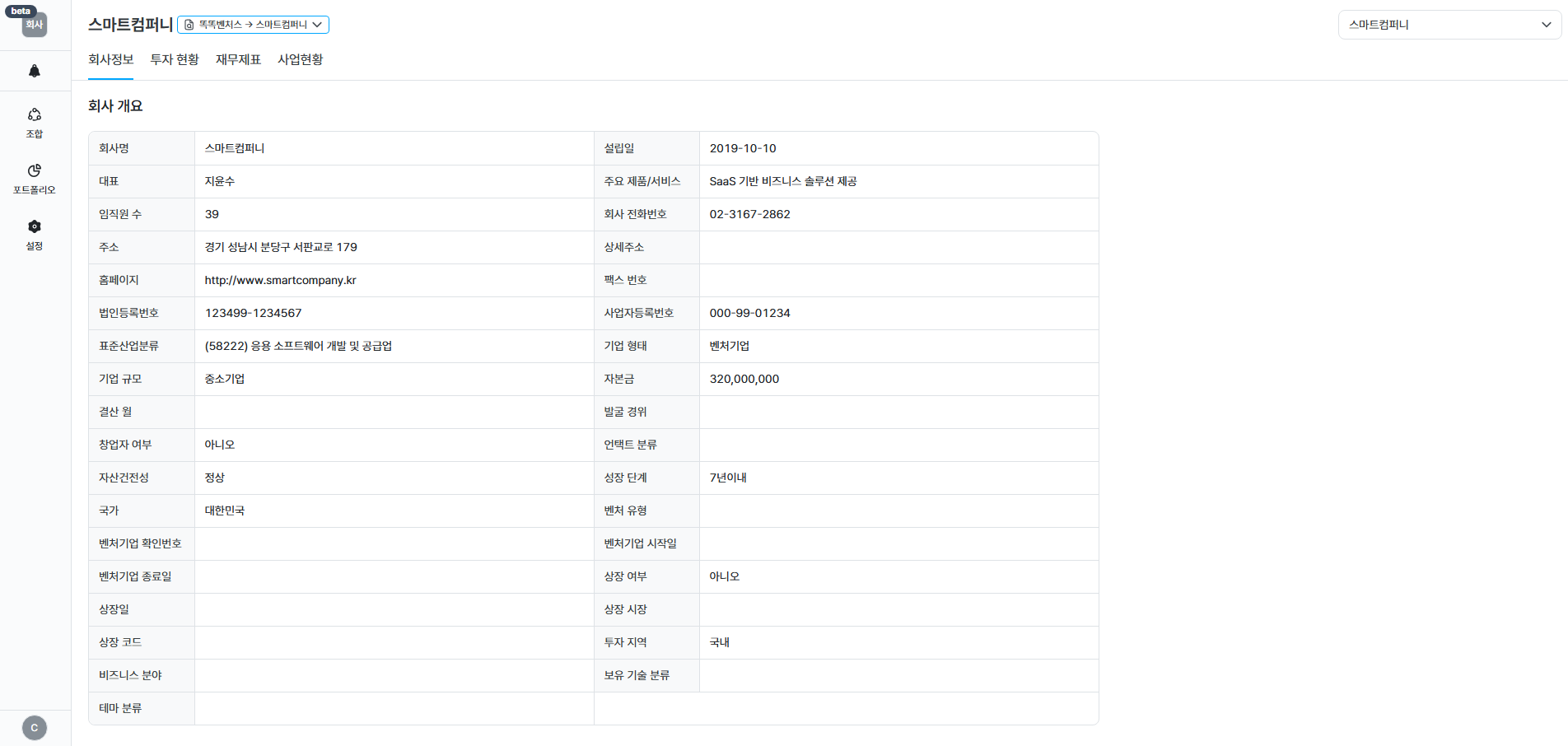Click the 회사 company icon in the sidebar
The height and width of the screenshot is (746, 1568).
pyautogui.click(x=35, y=25)
